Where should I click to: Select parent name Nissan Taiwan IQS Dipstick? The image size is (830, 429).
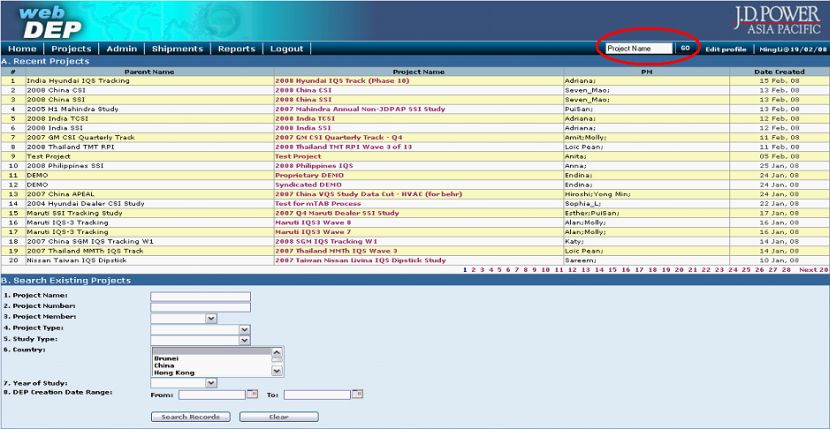77,261
